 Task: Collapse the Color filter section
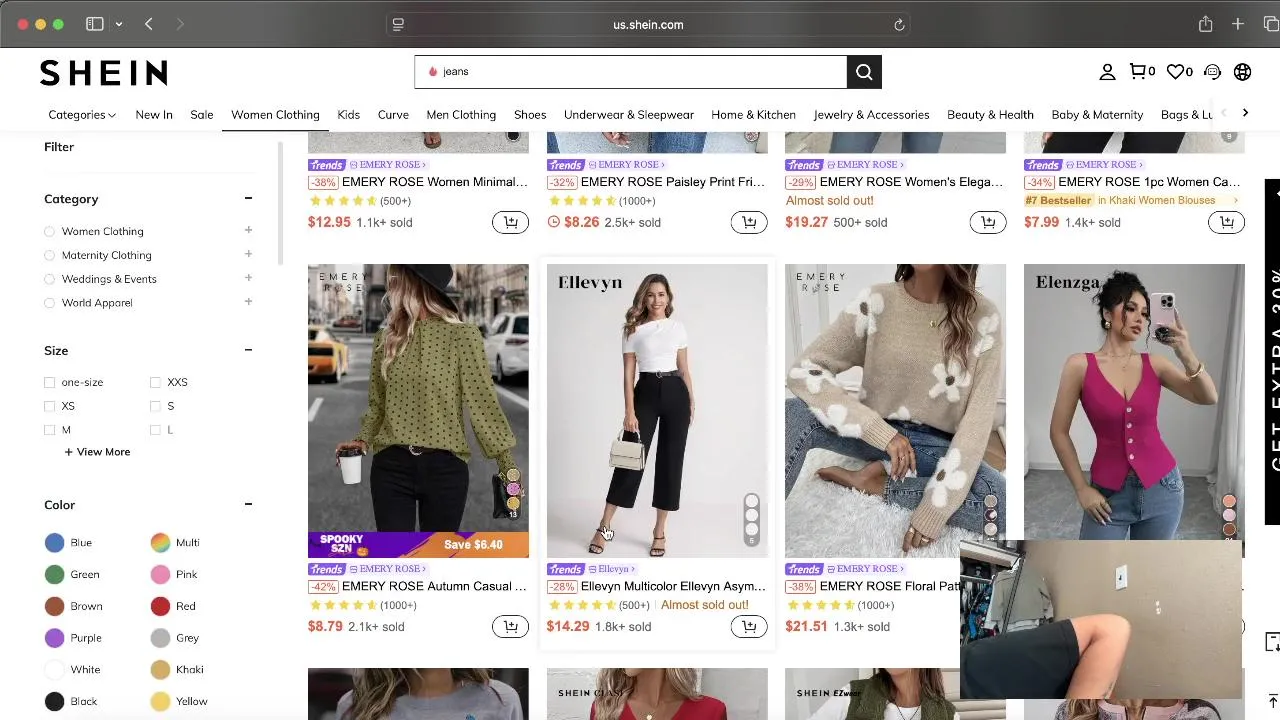pyautogui.click(x=248, y=504)
